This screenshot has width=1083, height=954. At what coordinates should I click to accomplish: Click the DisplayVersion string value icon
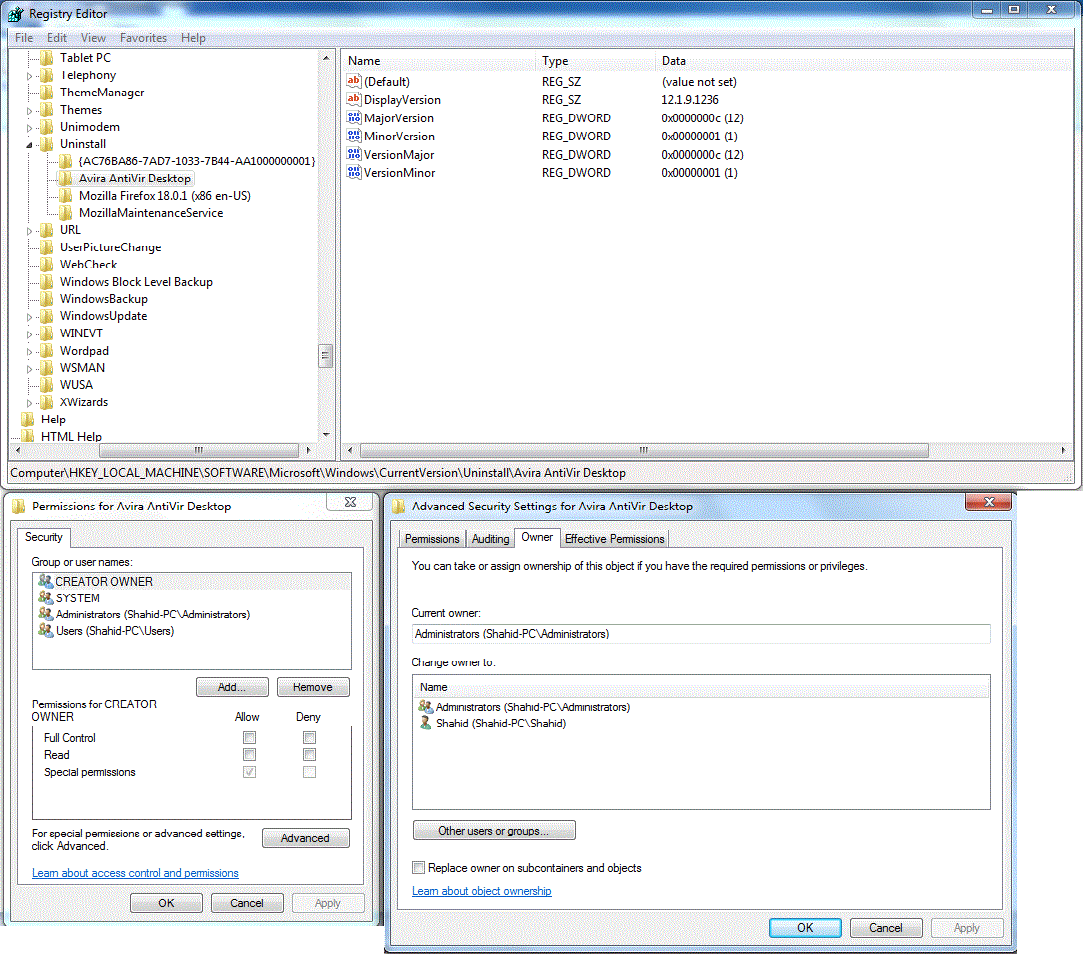(354, 99)
